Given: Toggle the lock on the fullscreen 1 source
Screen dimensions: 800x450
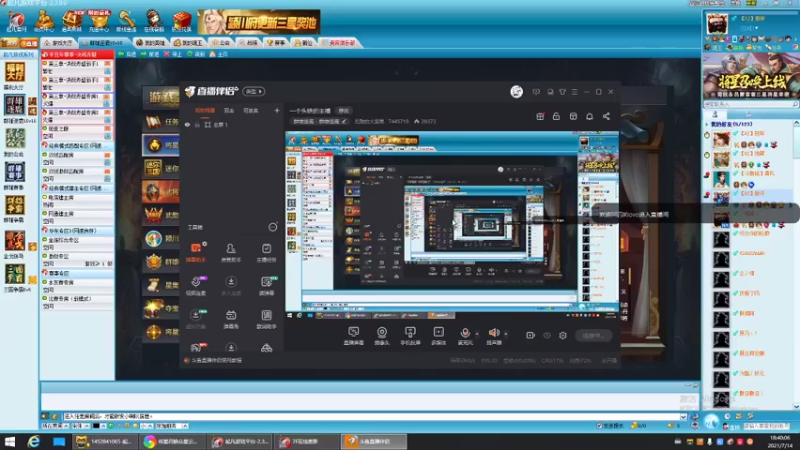Looking at the screenshot, I should (x=197, y=124).
